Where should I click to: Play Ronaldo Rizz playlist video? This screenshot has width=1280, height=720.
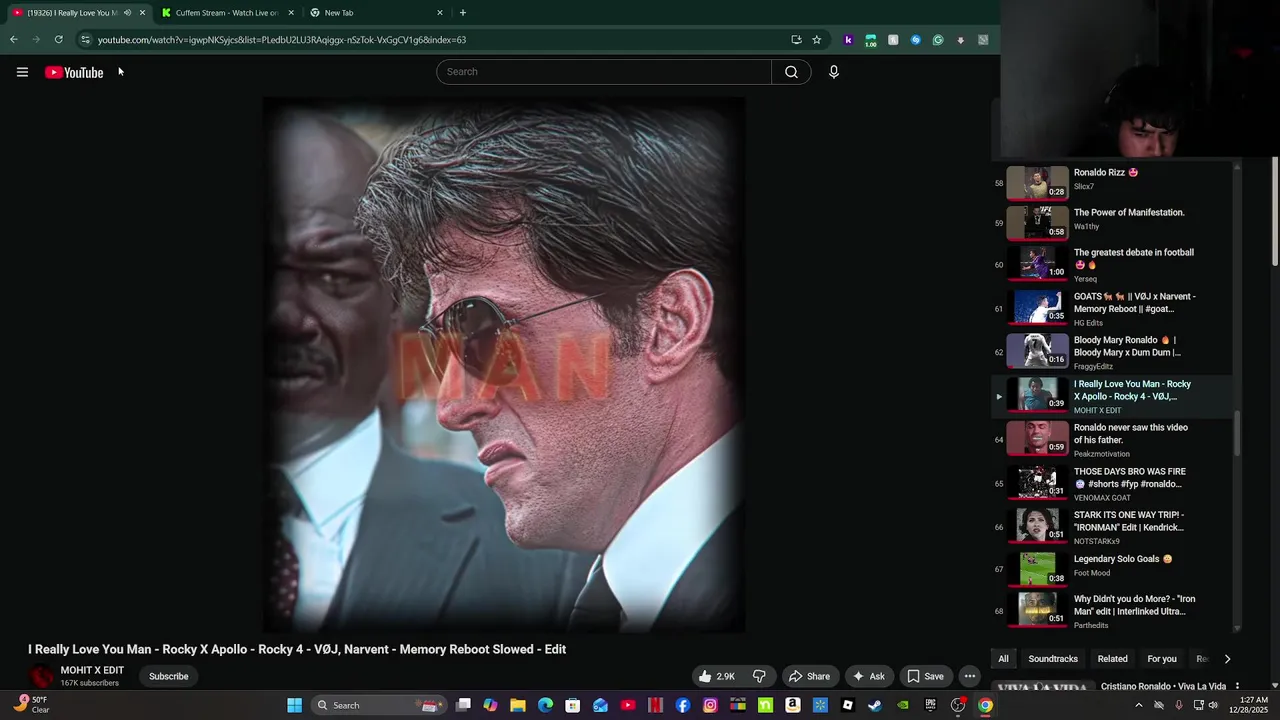coord(1112,181)
